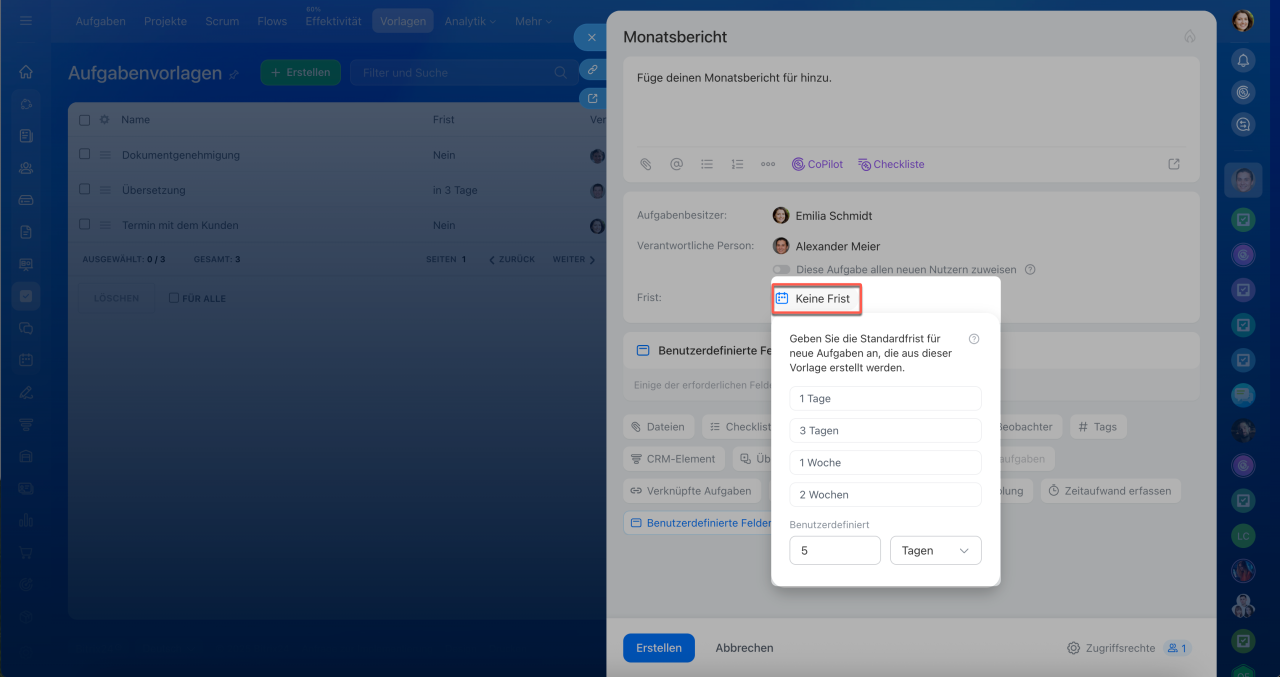Open the LC contact in right sidebar
The height and width of the screenshot is (677, 1280).
[x=1243, y=535]
